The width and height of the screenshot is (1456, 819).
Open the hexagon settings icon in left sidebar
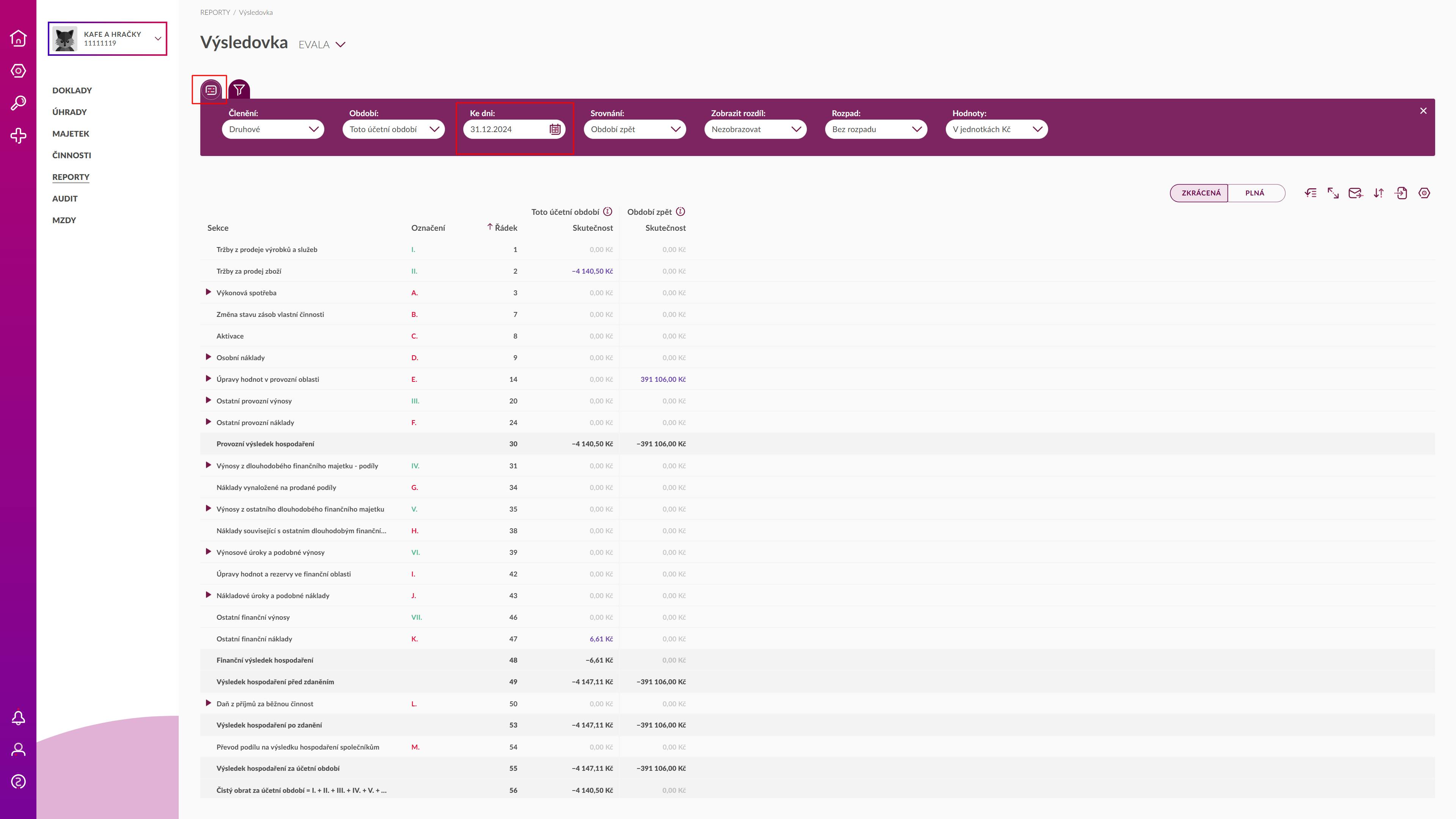pyautogui.click(x=18, y=71)
